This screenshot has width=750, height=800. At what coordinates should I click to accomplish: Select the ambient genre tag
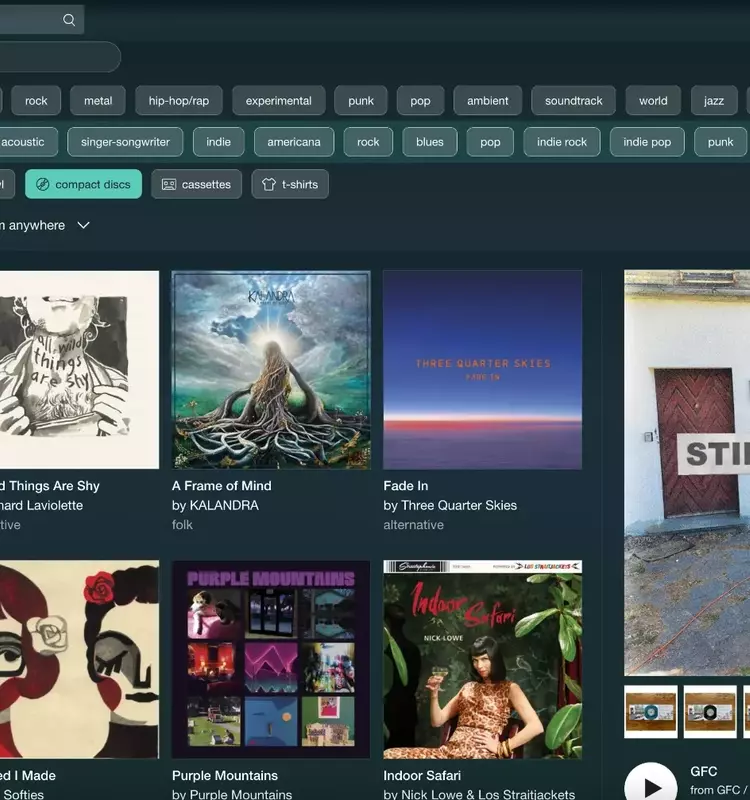[x=487, y=101]
